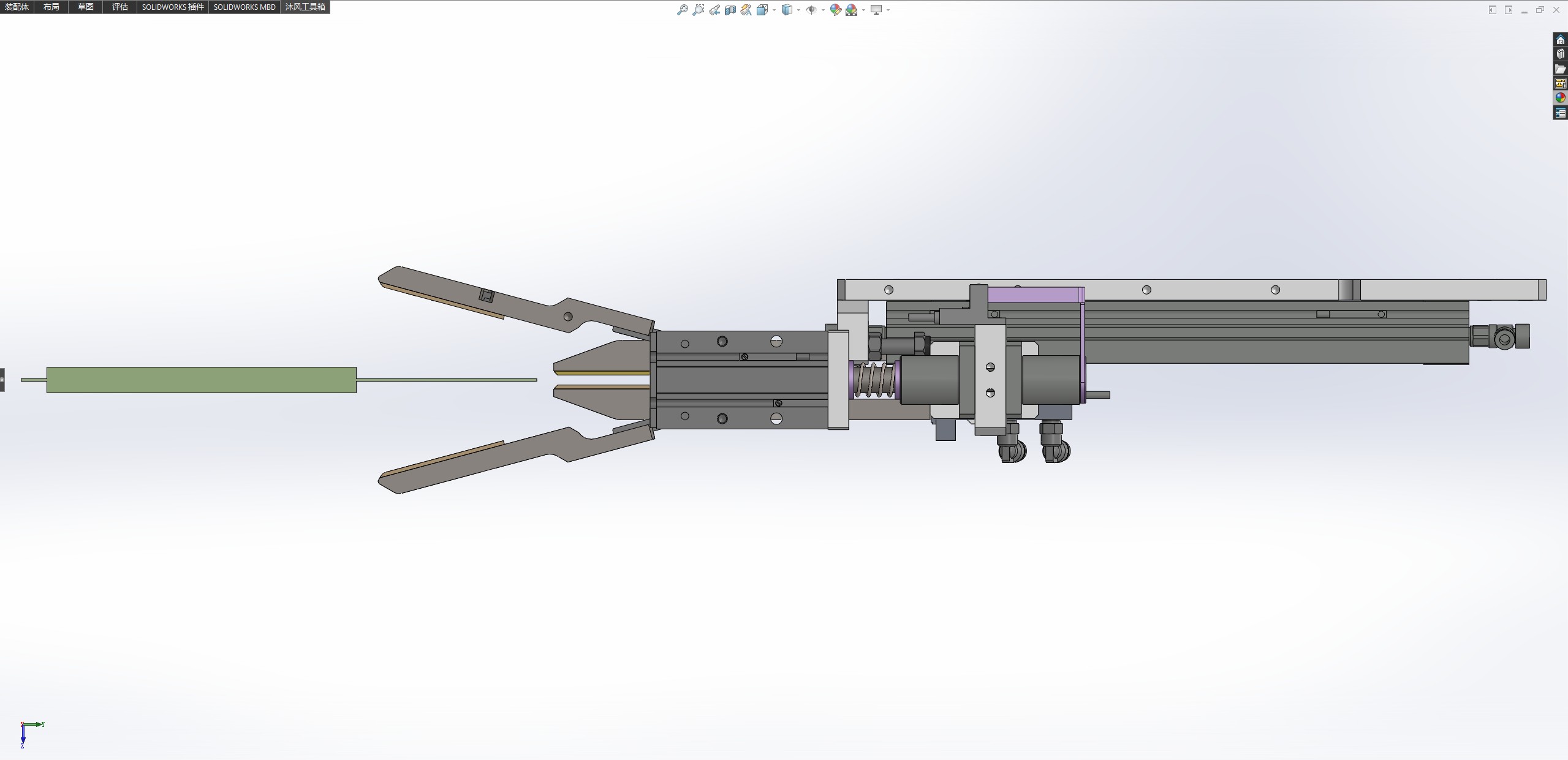Image resolution: width=1568 pixels, height=760 pixels.
Task: Expand the Apply Scene dropdown arrow
Action: [x=863, y=10]
